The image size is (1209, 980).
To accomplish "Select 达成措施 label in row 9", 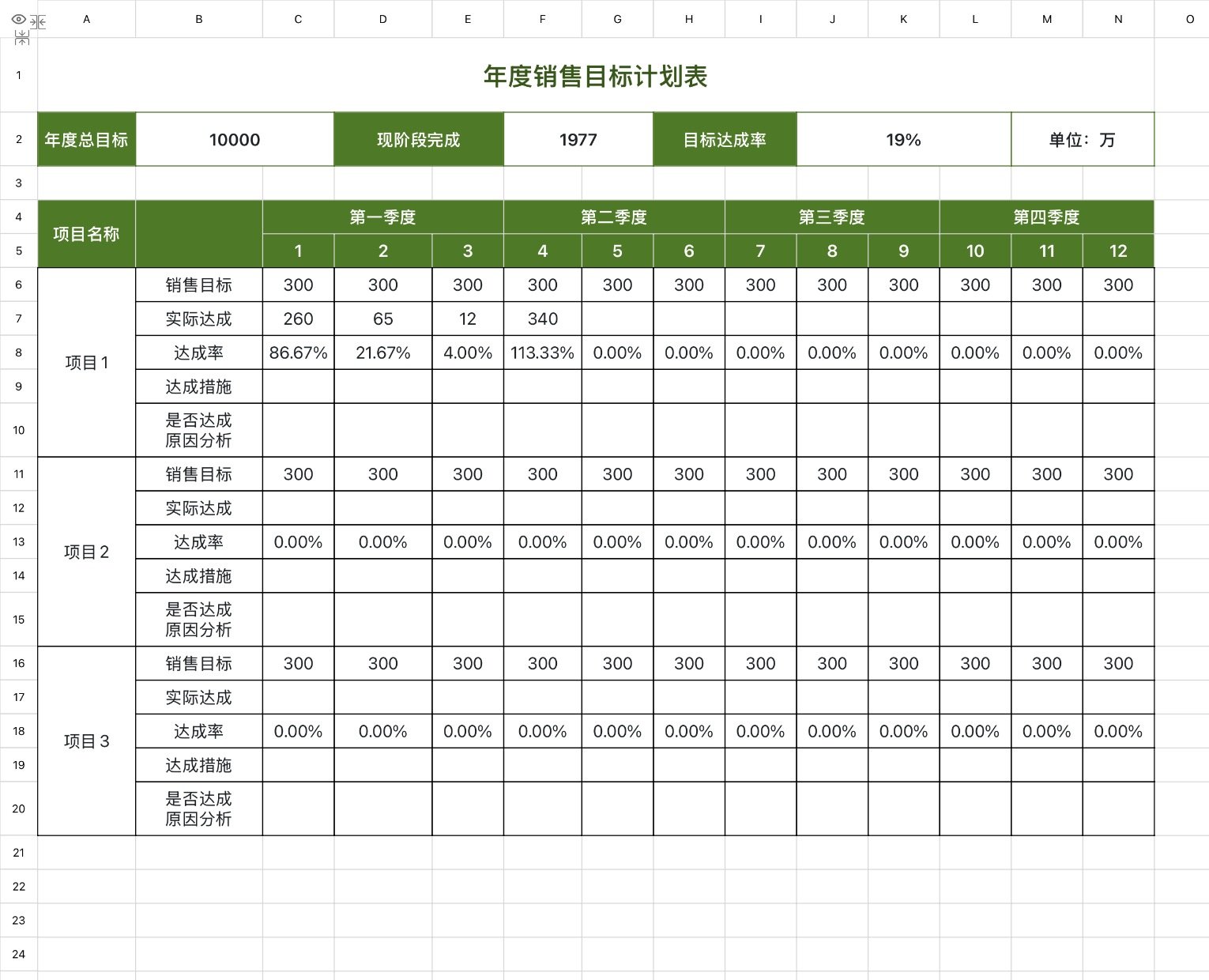I will coord(199,386).
